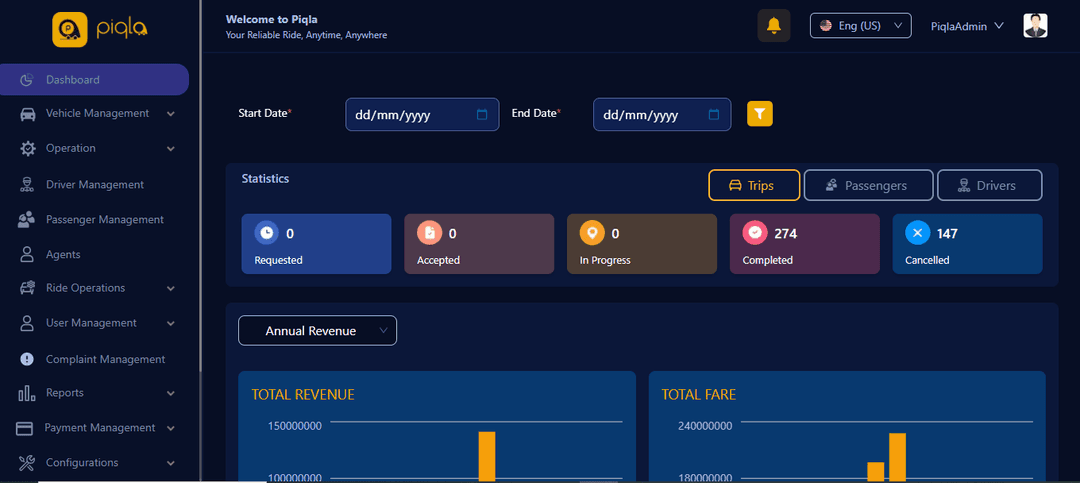Open the PiqlaAdmin account menu
The width and height of the screenshot is (1080, 483).
click(x=967, y=26)
